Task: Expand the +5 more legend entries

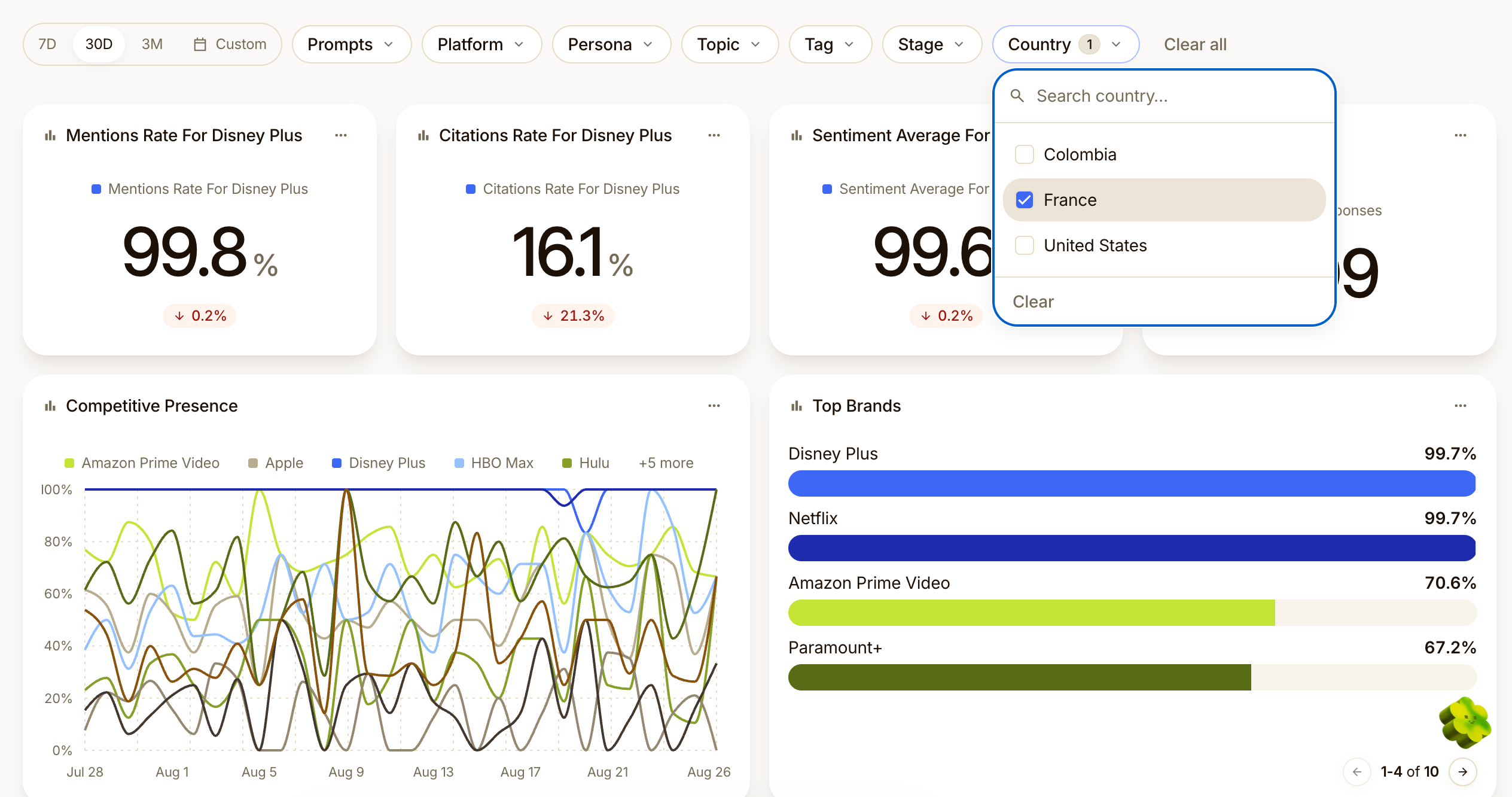Action: click(x=666, y=463)
